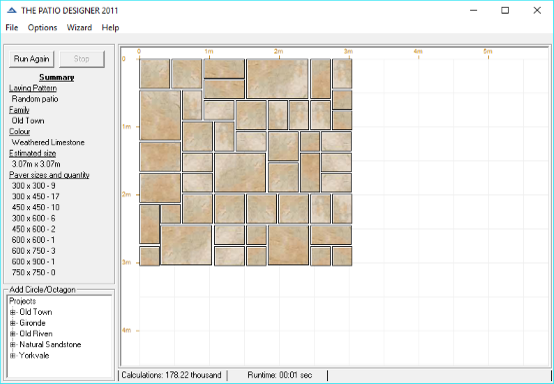Maximize the Patio Designer window
This screenshot has width=554, height=384.
coord(505,11)
